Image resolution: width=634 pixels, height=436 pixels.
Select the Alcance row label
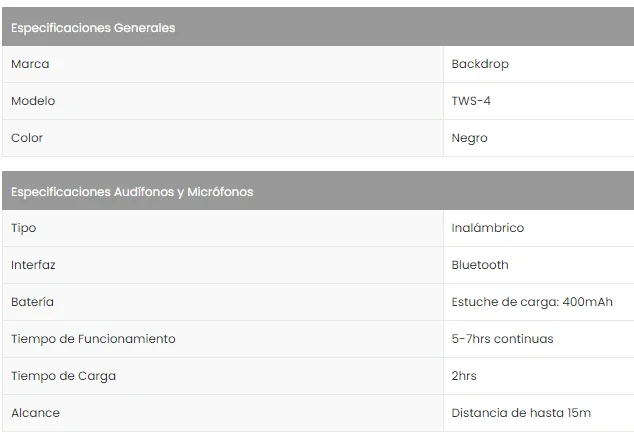coord(35,413)
